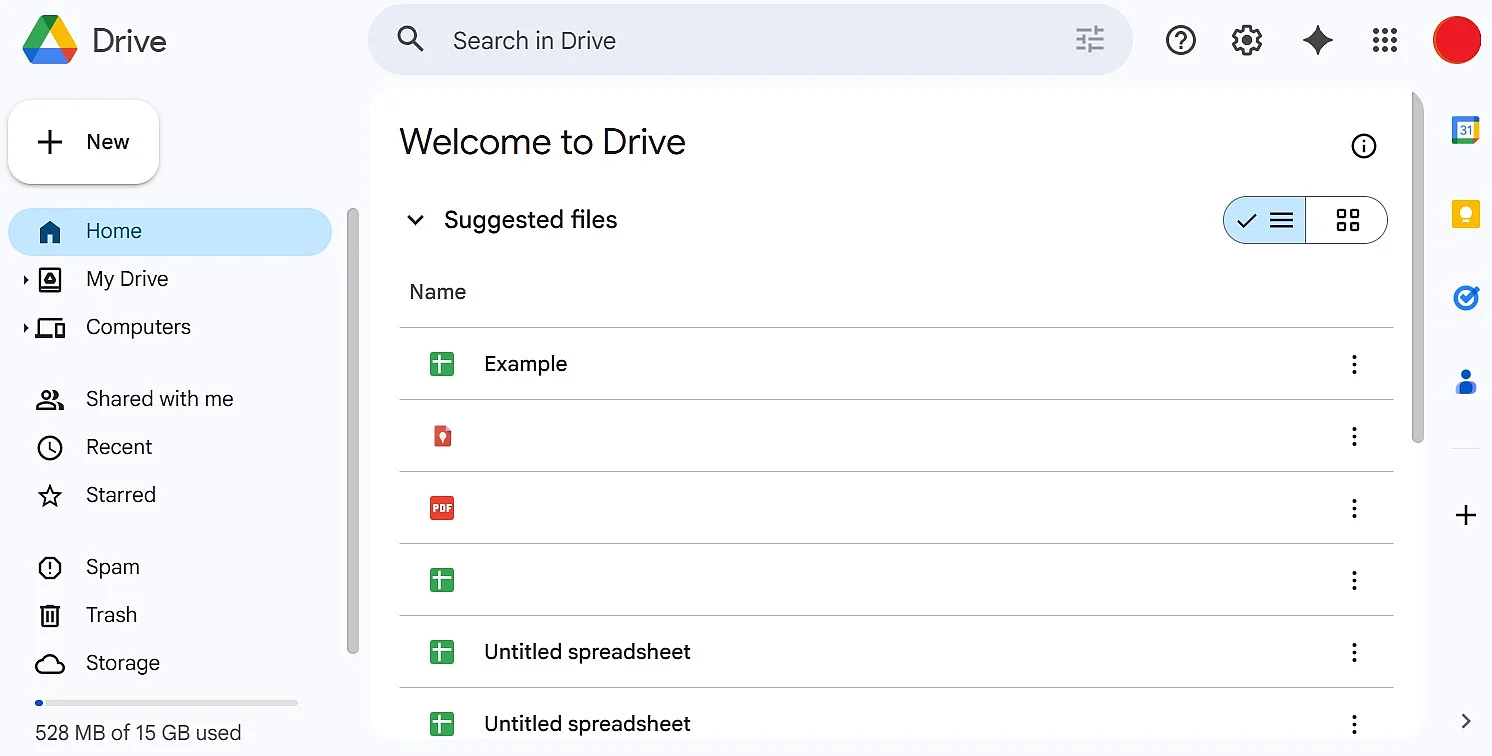
Task: Click the New button
Action: [84, 142]
